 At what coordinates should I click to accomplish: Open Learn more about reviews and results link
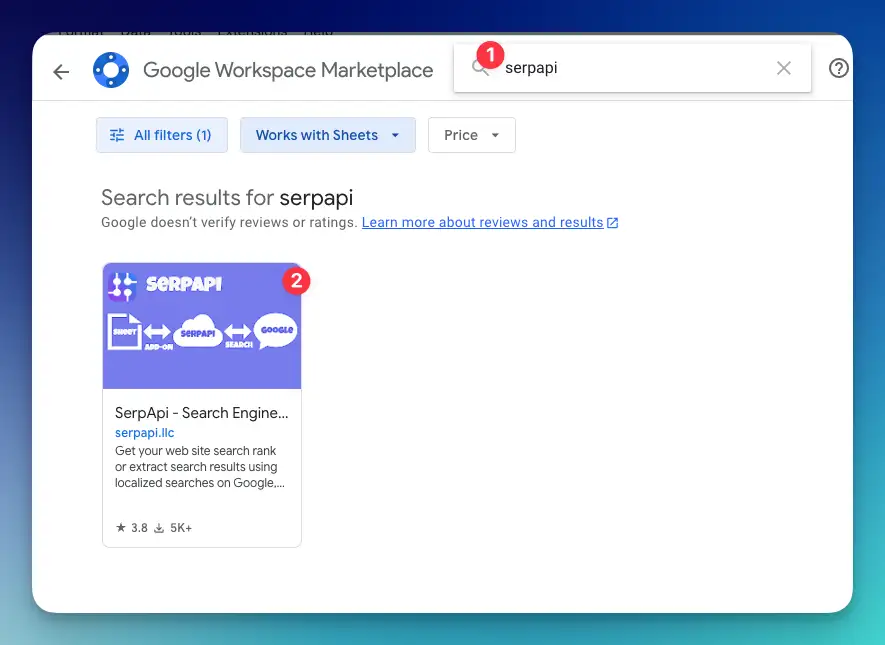pyautogui.click(x=490, y=222)
